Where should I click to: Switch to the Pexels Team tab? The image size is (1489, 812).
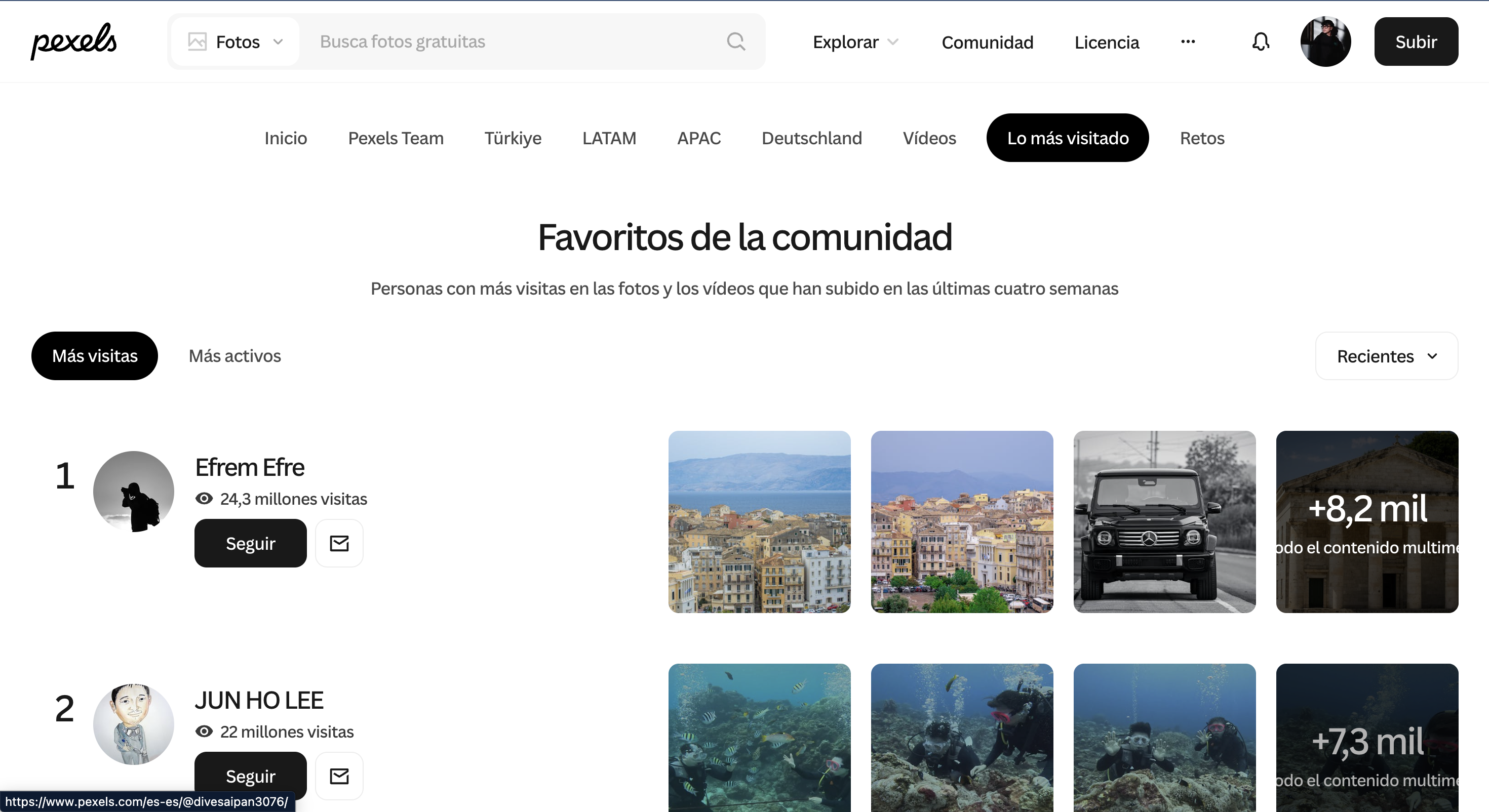click(x=396, y=138)
